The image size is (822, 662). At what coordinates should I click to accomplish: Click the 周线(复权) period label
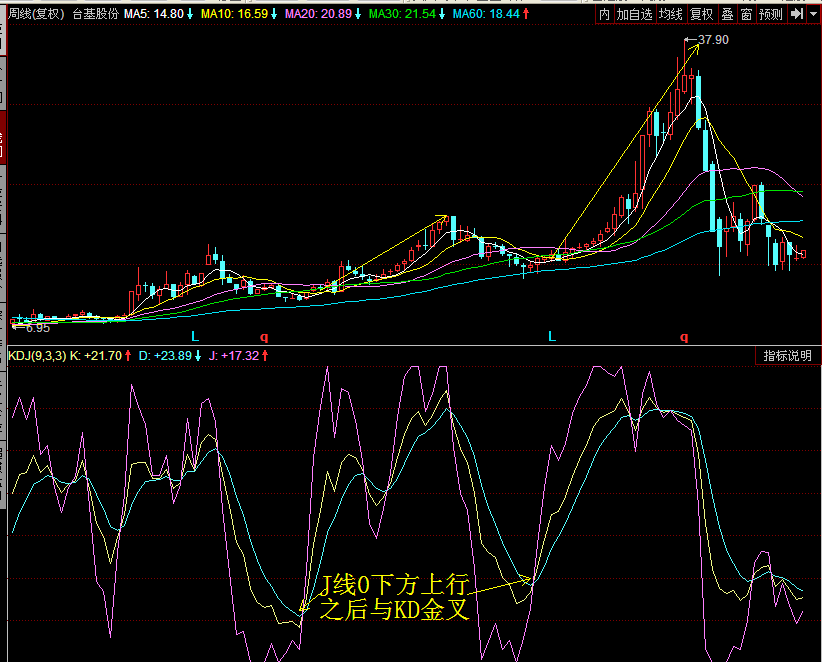pyautogui.click(x=36, y=15)
